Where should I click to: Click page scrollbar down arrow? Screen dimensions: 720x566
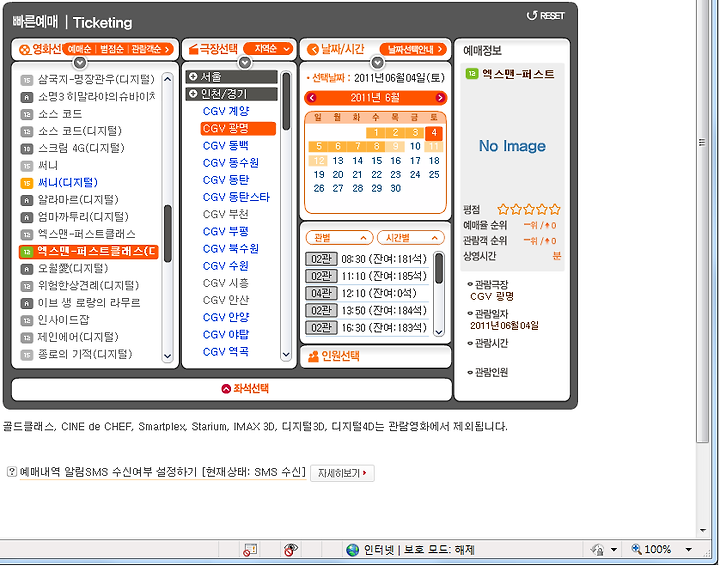coord(703,530)
